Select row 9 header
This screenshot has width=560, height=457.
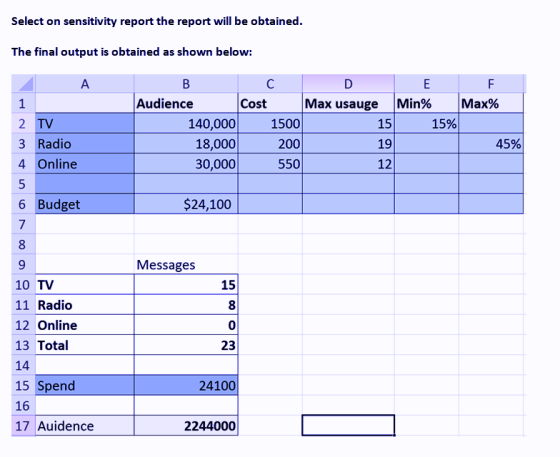(24, 265)
